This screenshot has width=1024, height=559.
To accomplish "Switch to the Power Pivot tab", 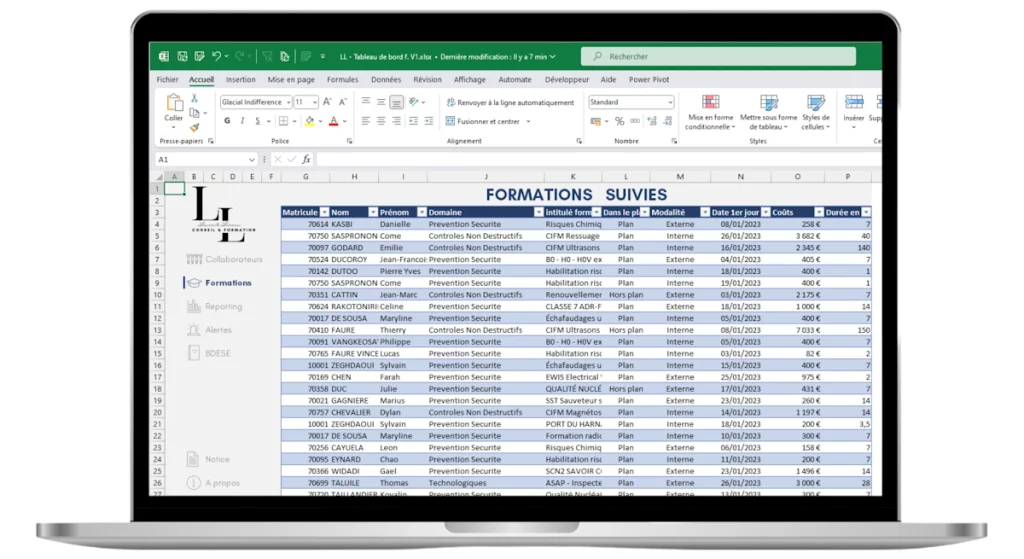I will (x=648, y=80).
